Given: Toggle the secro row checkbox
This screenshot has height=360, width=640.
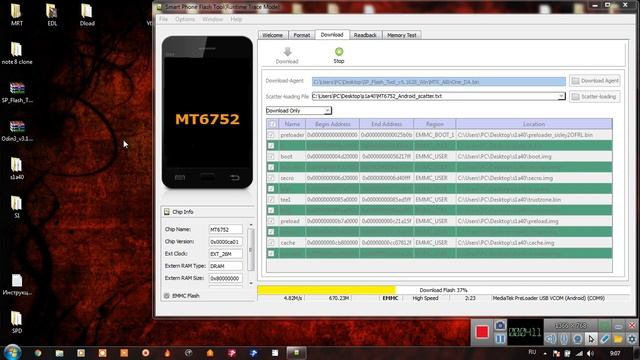Looking at the screenshot, I should [x=271, y=178].
